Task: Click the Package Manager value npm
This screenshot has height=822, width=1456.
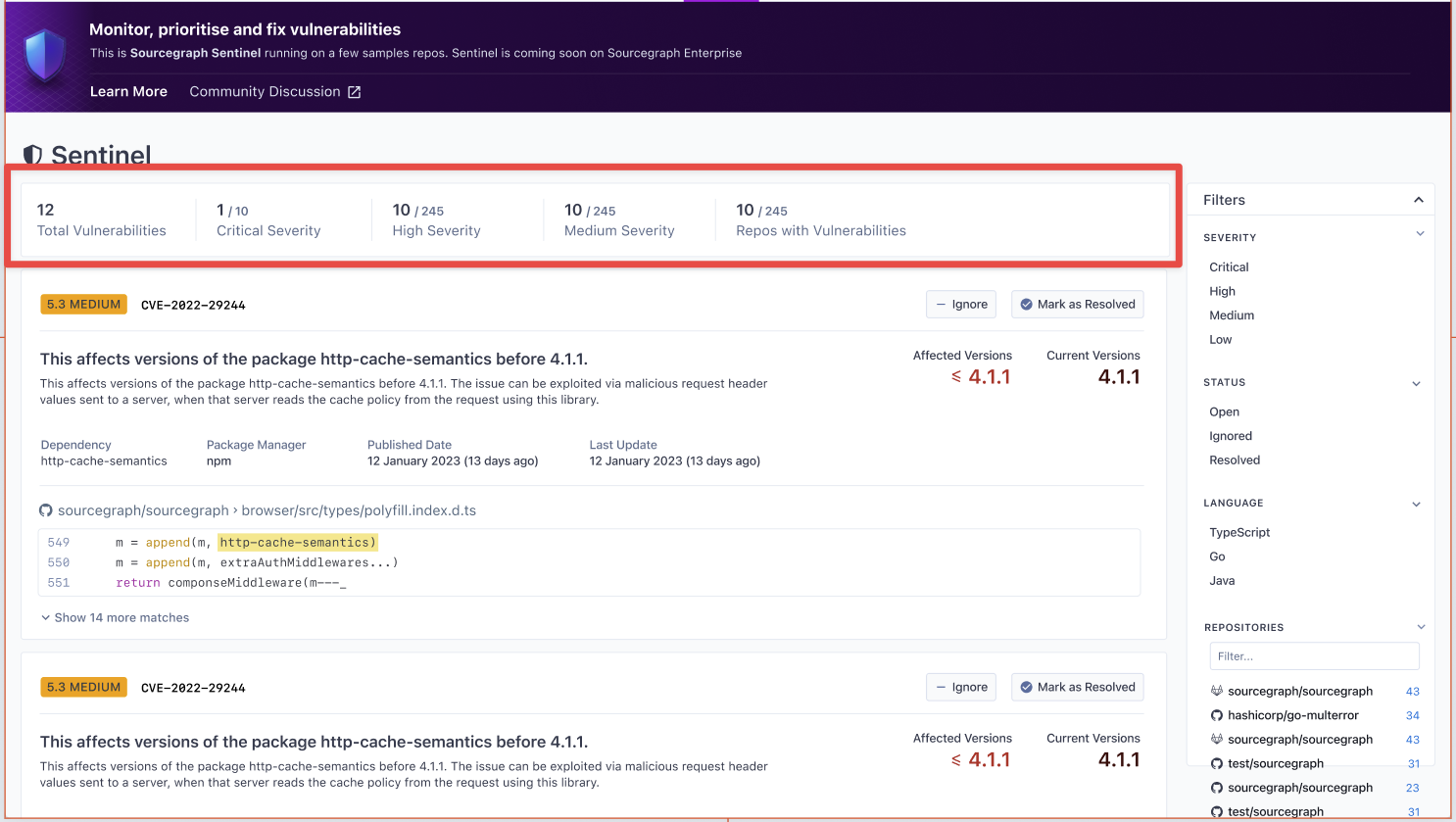Action: [218, 461]
